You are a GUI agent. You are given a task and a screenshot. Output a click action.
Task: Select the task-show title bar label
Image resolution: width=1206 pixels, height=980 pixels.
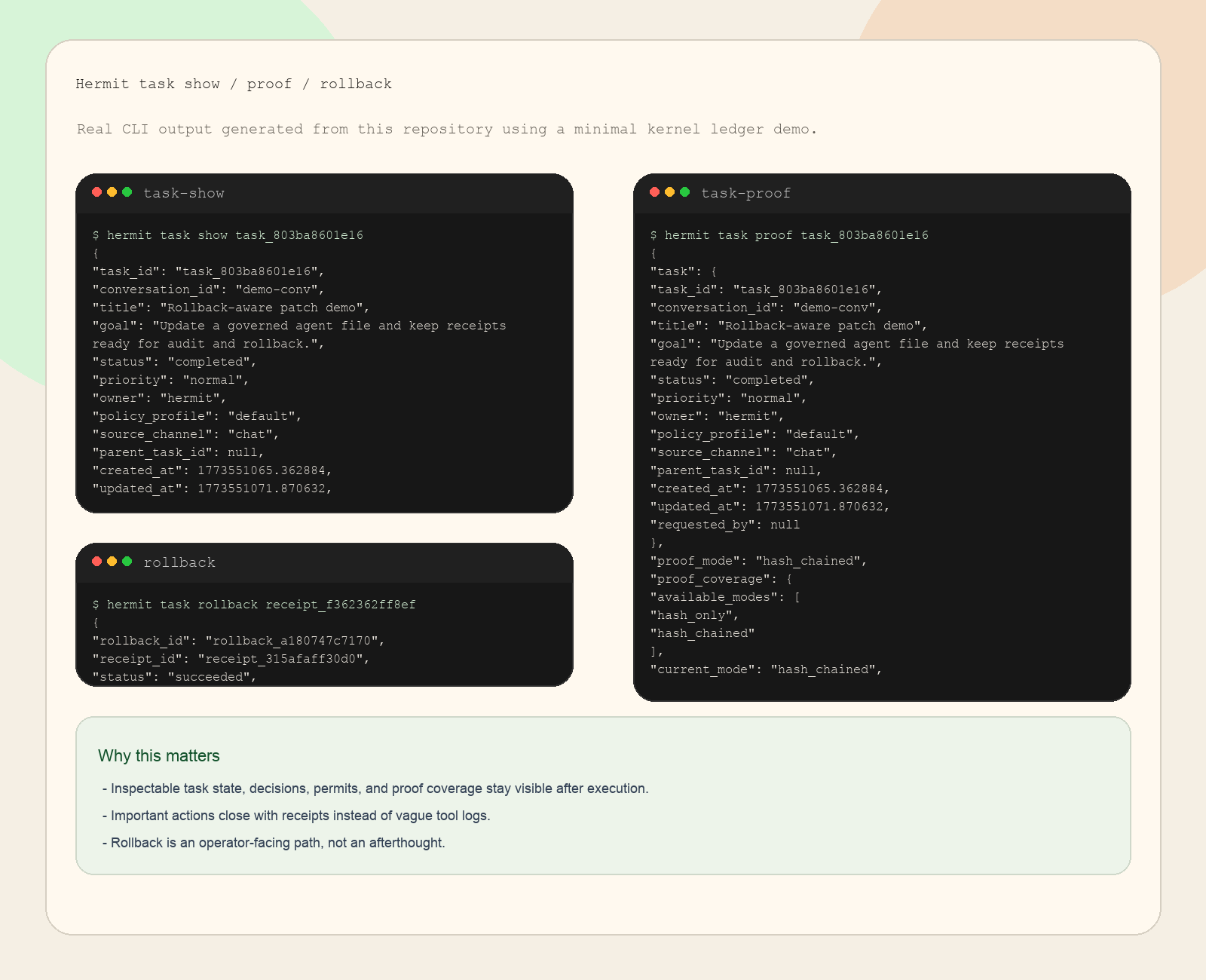pos(184,193)
